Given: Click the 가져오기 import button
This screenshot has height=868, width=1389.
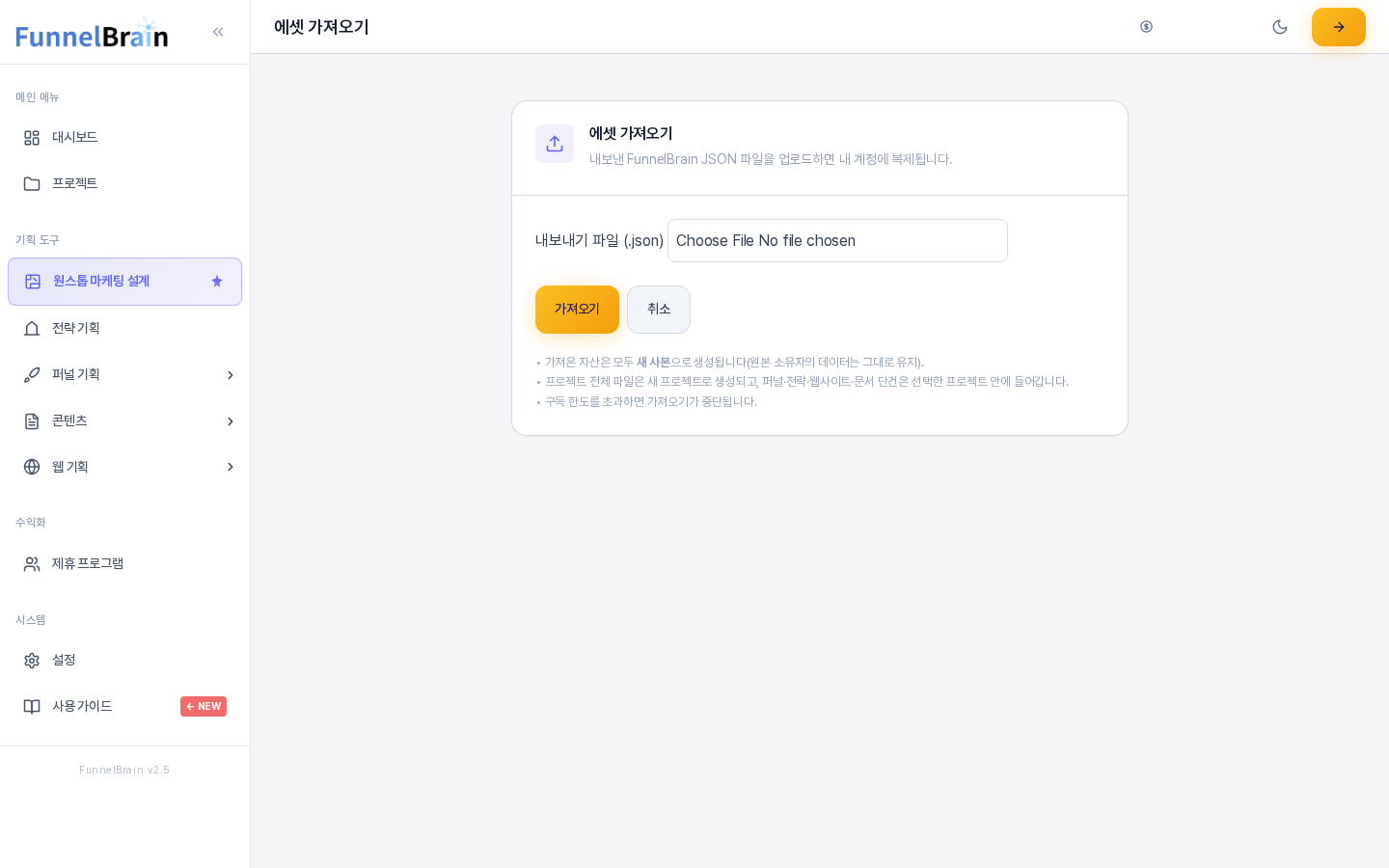Looking at the screenshot, I should (x=577, y=310).
